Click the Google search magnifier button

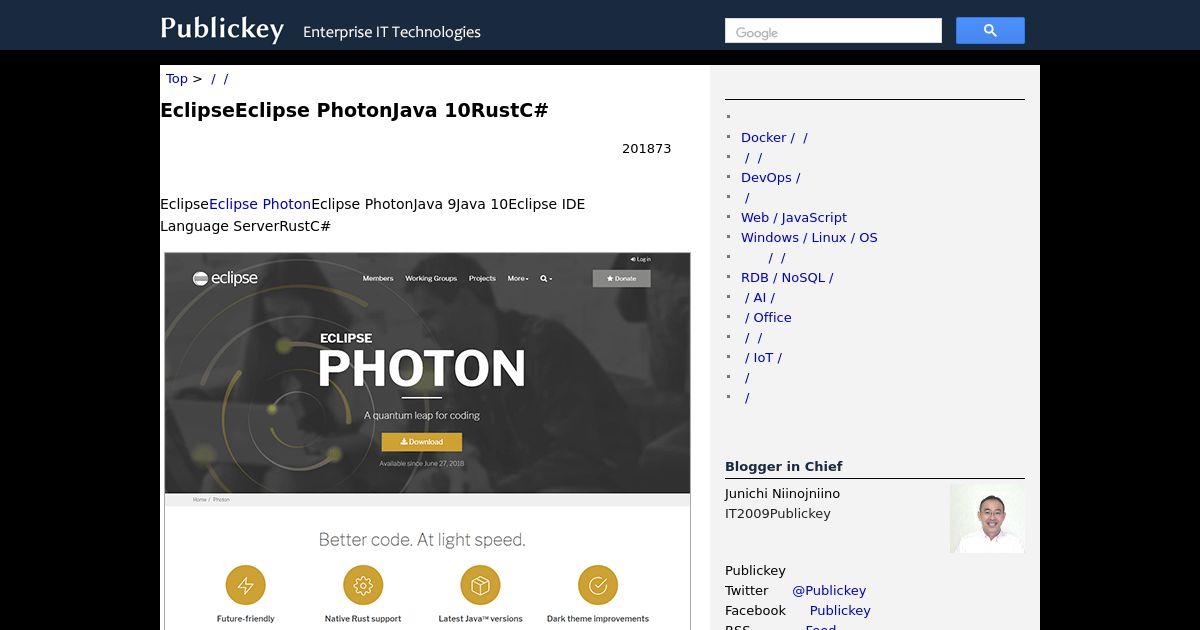pyautogui.click(x=990, y=31)
